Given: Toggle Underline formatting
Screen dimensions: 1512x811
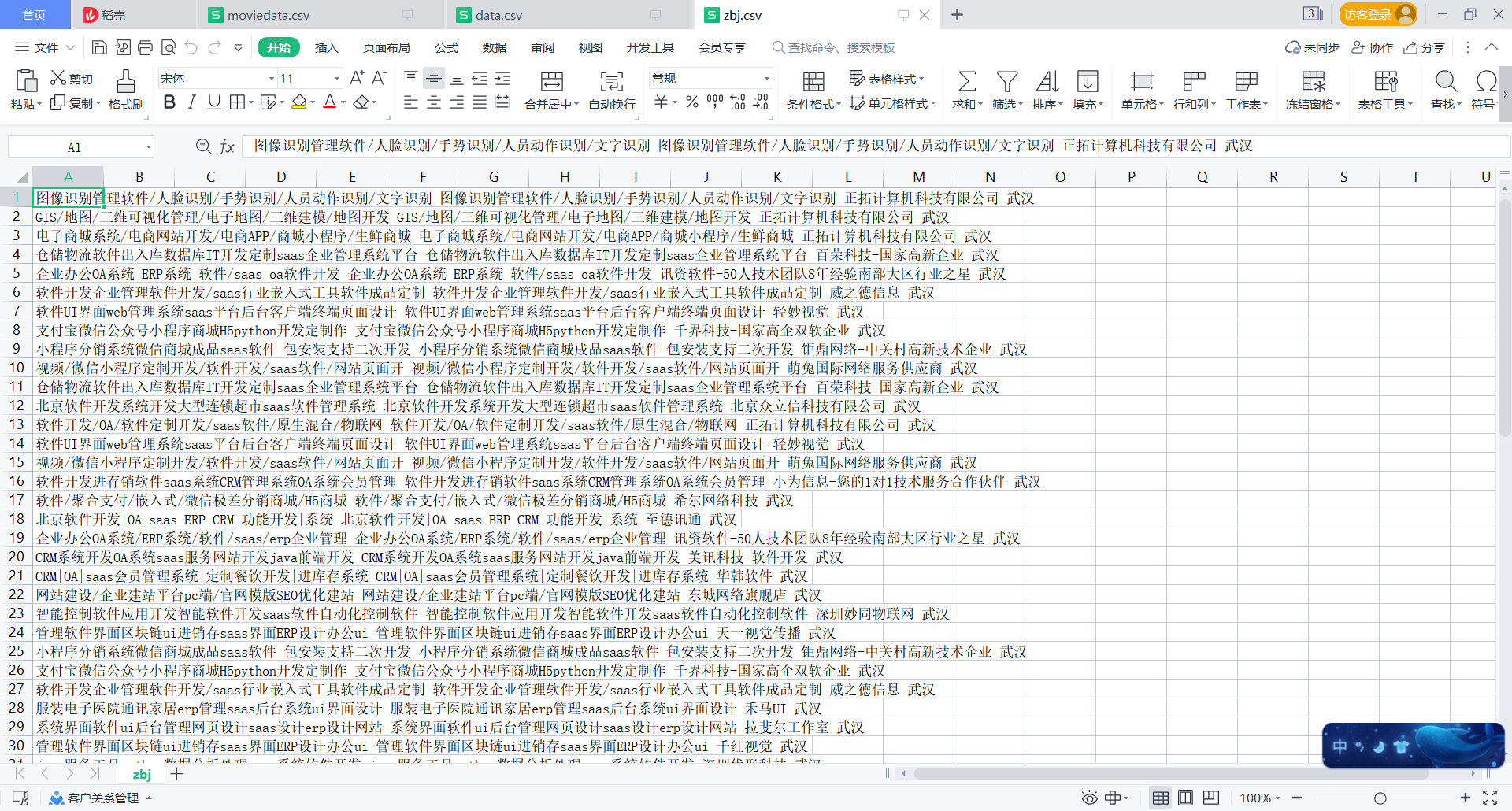Looking at the screenshot, I should 213,102.
